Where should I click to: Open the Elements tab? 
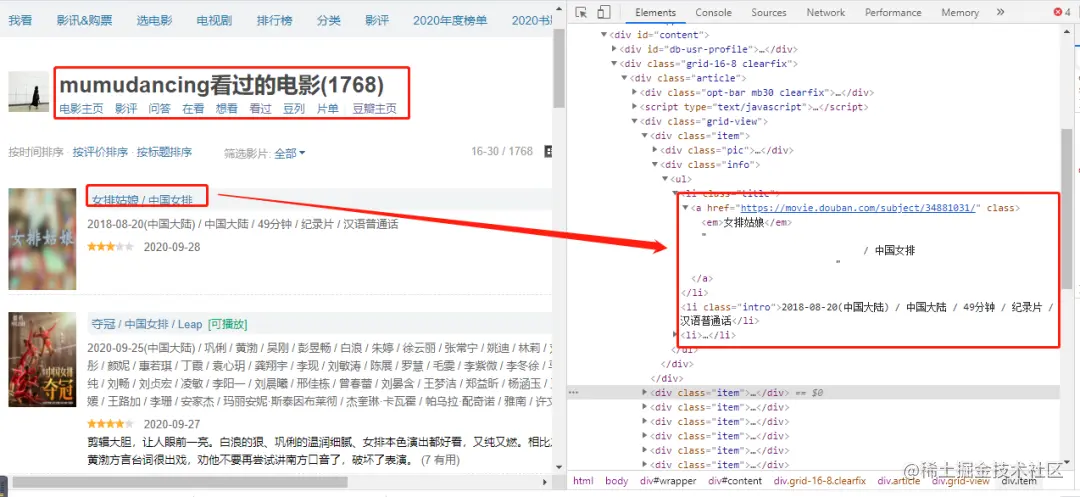click(655, 12)
